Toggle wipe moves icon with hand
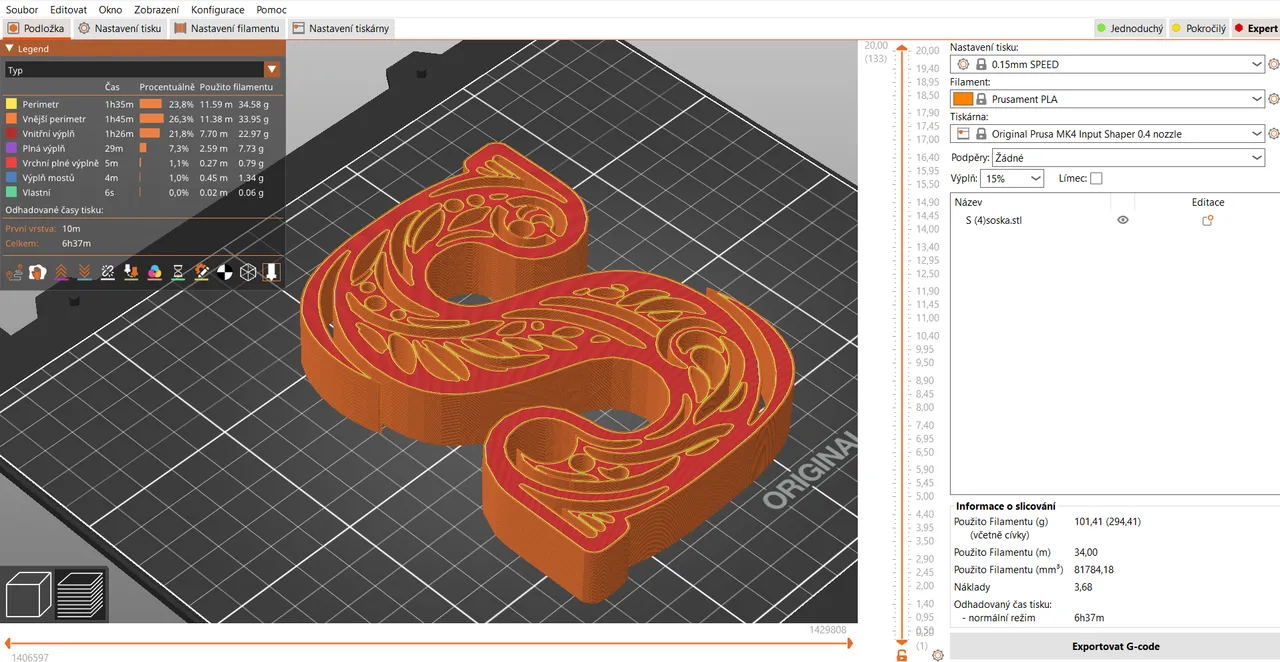This screenshot has width=1280, height=662. point(37,271)
